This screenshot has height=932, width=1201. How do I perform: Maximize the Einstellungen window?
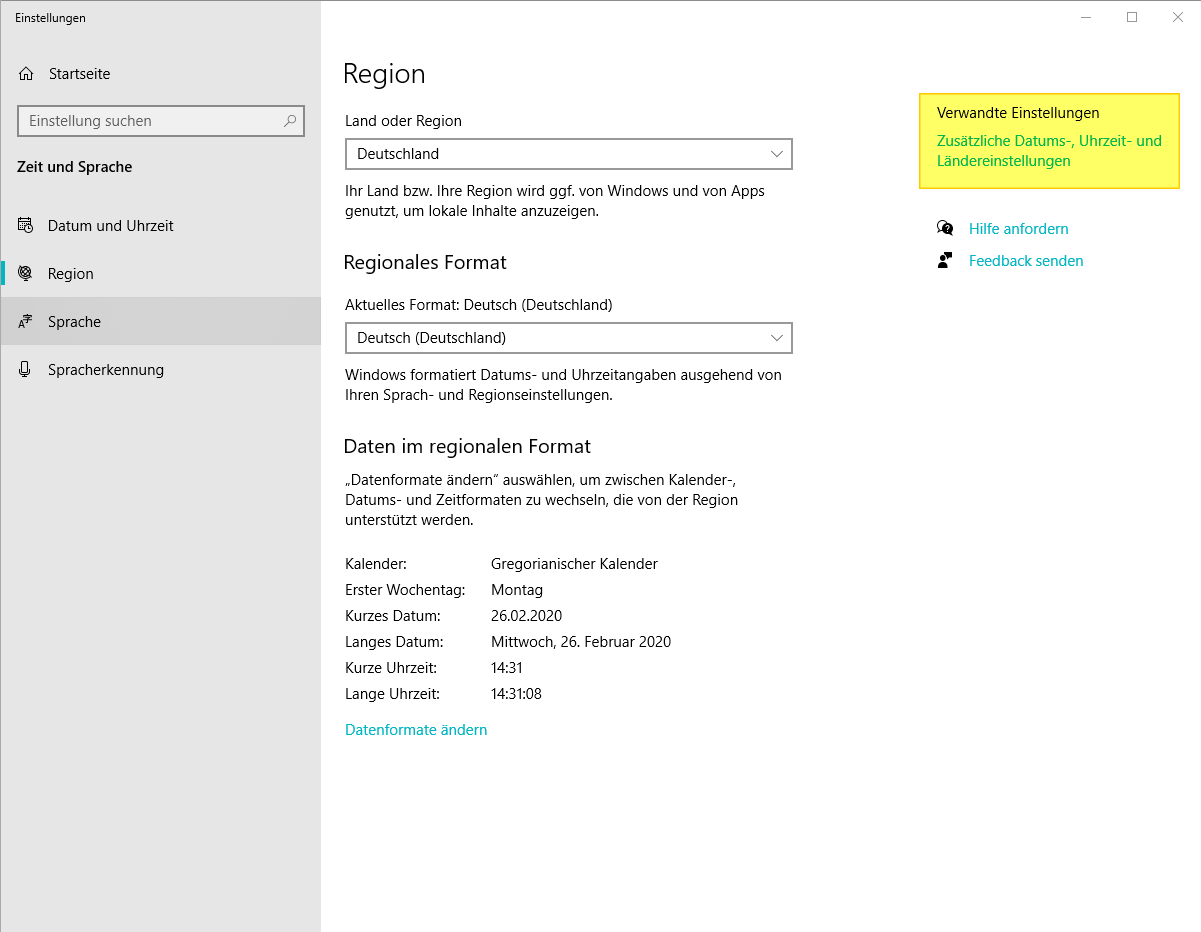coord(1132,17)
